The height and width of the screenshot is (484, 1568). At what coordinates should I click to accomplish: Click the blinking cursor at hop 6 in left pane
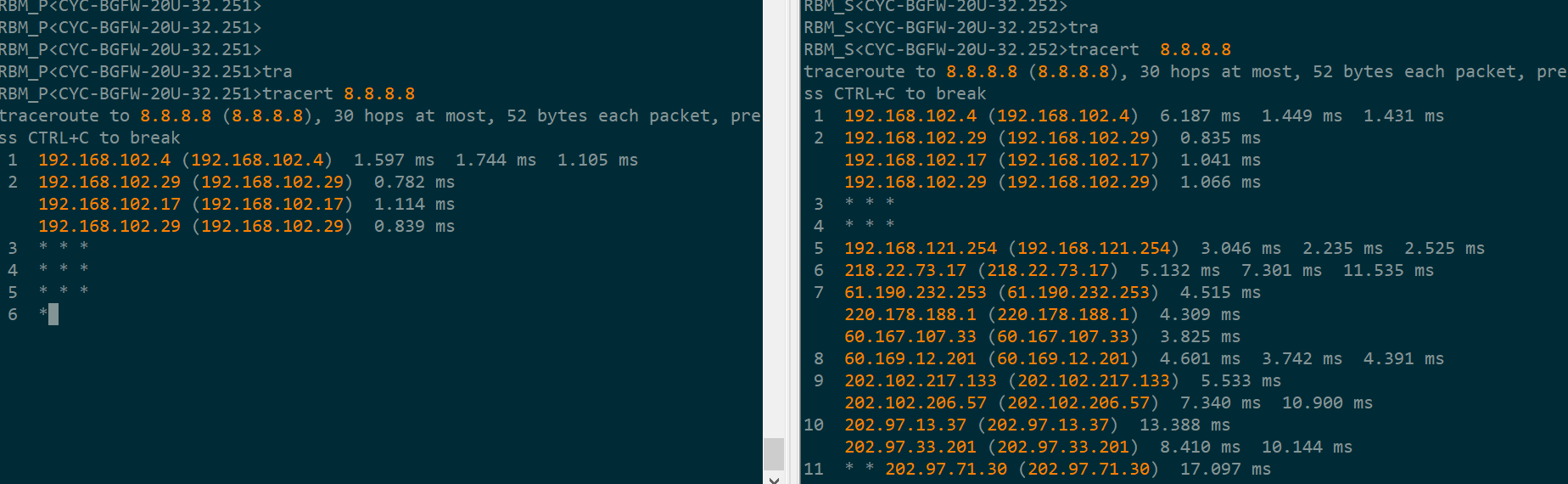coord(53,315)
